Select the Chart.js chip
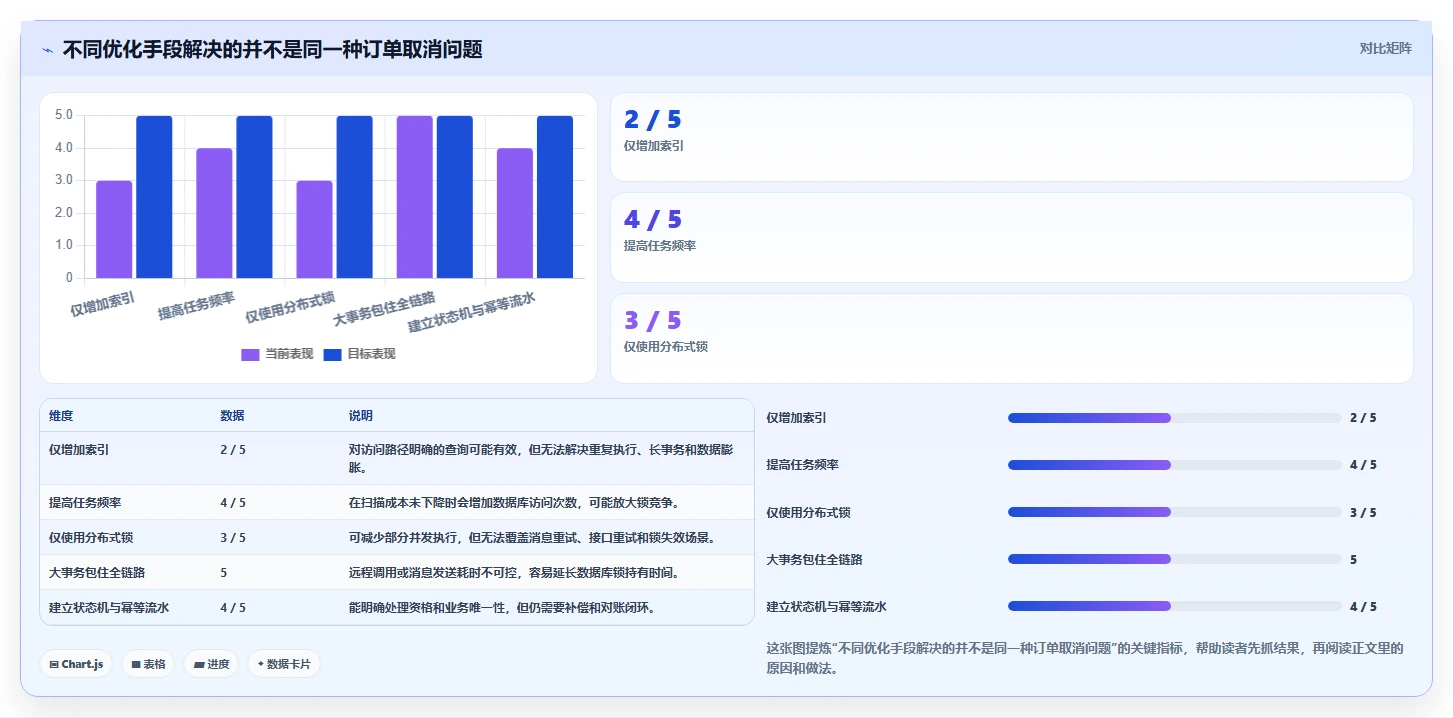 [x=76, y=664]
